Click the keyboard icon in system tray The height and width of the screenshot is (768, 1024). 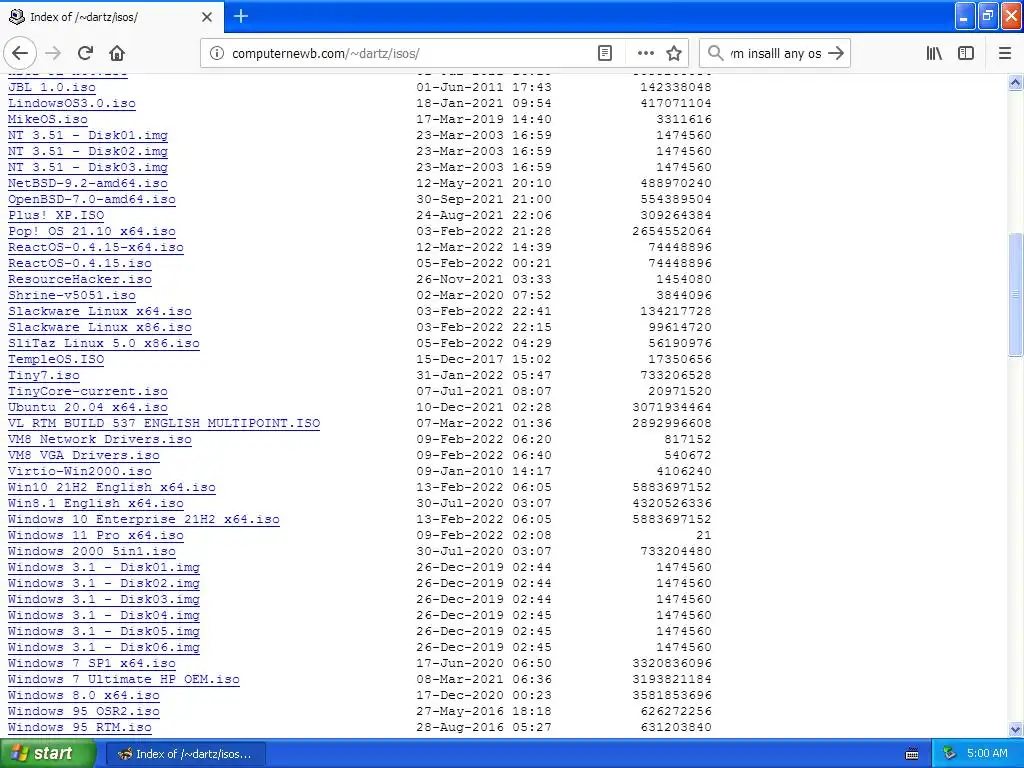(x=912, y=754)
